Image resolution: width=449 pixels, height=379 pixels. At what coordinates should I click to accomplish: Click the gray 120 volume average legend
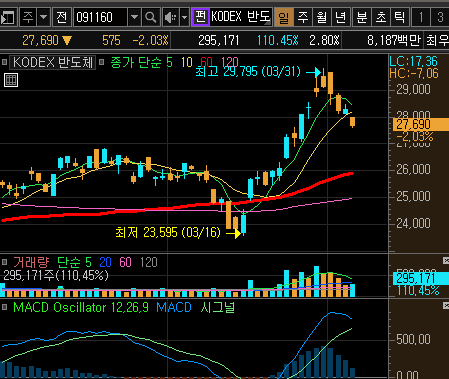click(149, 263)
